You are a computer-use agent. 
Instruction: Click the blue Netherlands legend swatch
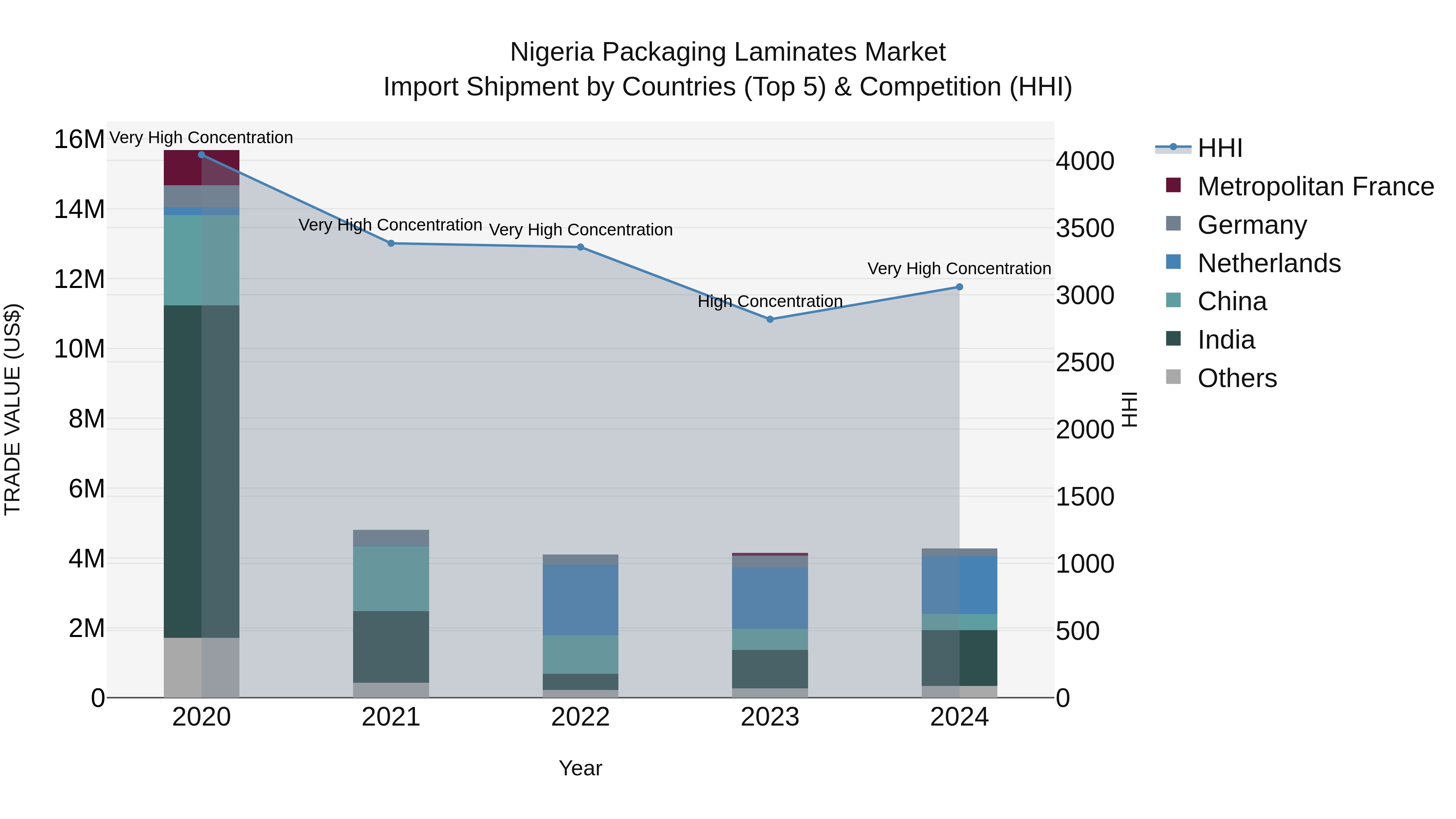tap(1173, 262)
